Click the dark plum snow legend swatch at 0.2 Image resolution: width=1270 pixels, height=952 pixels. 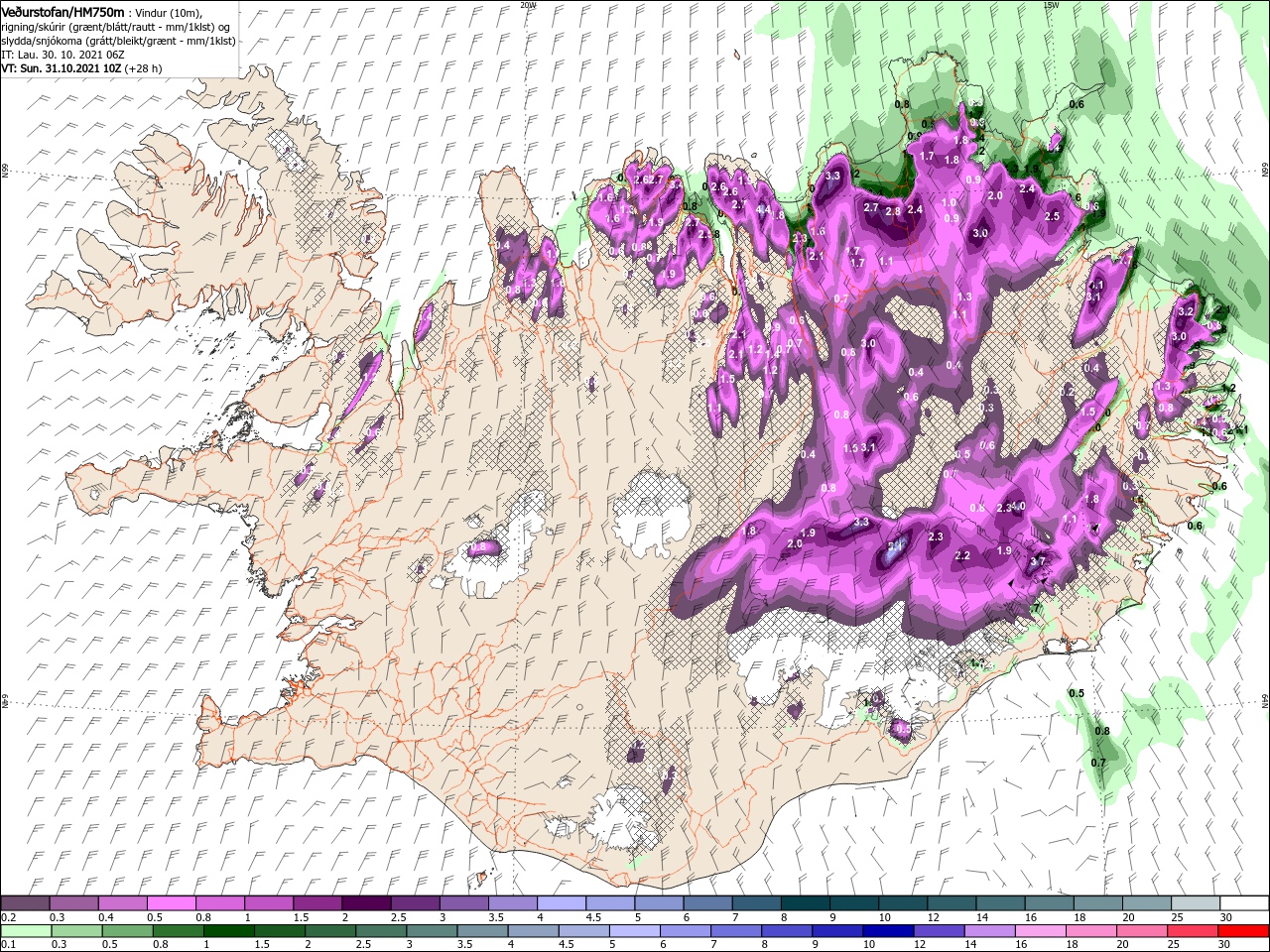click(x=25, y=903)
